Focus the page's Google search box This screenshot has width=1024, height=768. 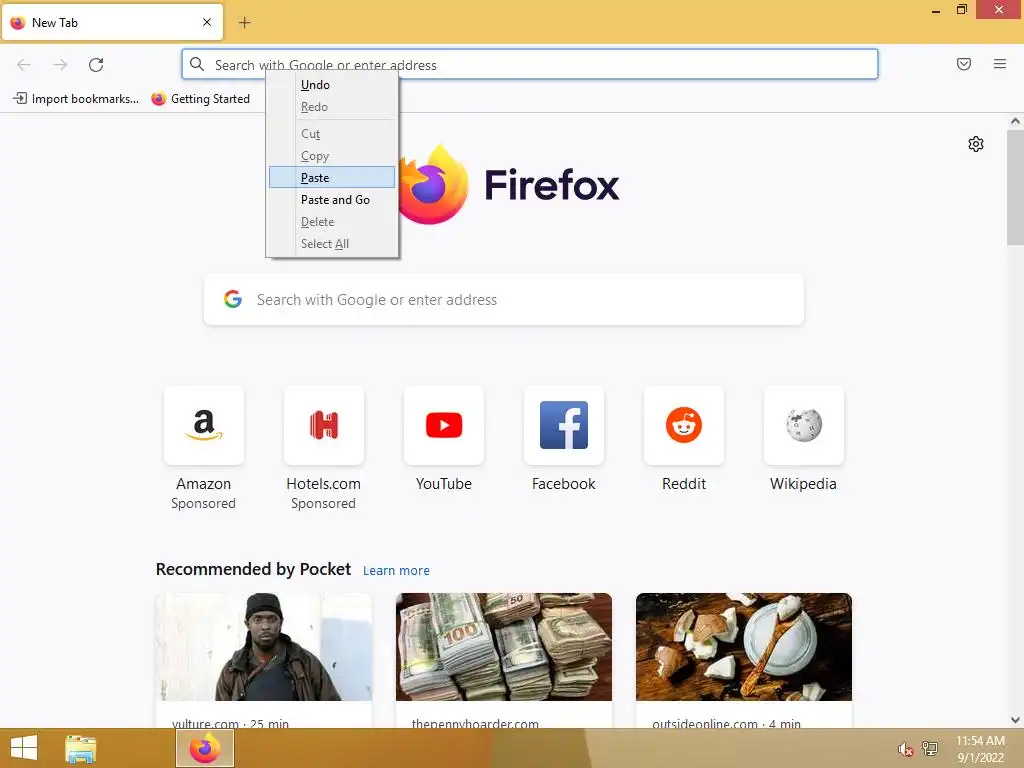504,299
